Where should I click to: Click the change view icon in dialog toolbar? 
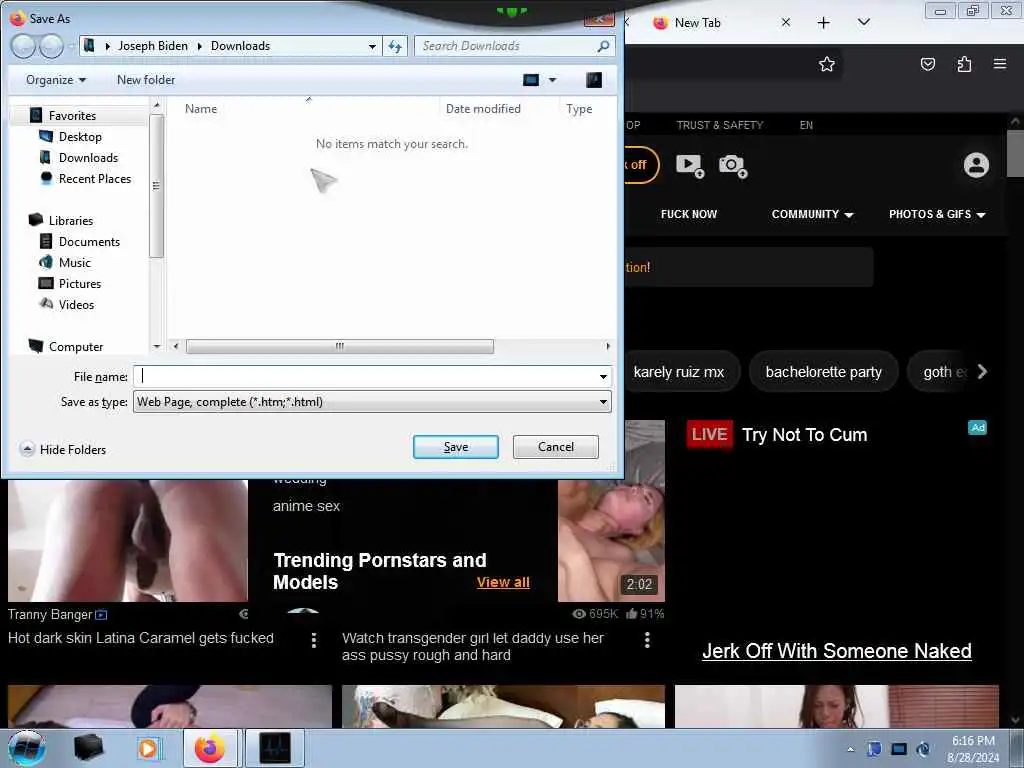click(x=531, y=80)
